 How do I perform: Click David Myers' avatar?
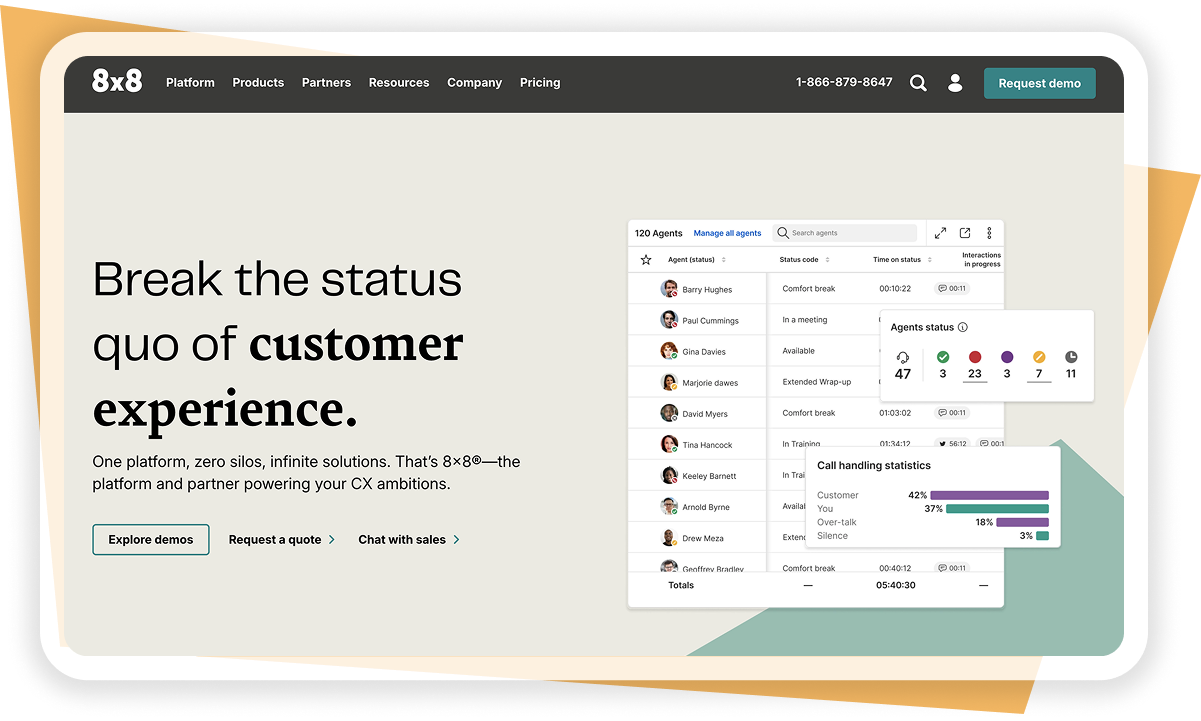coord(669,413)
